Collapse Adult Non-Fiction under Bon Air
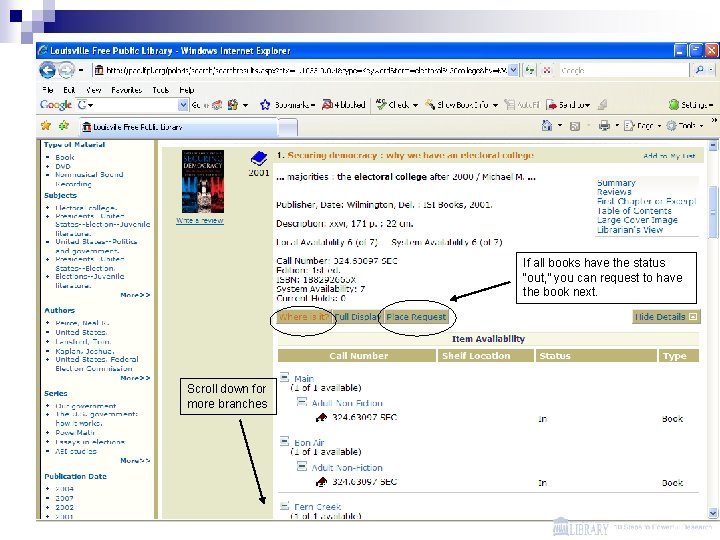Viewport: 720px width, 540px height. point(302,467)
